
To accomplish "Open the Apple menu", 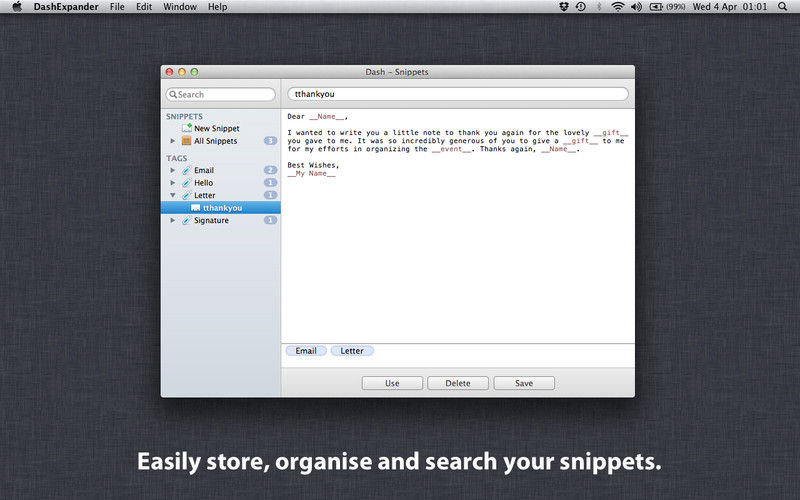I will click(x=17, y=7).
